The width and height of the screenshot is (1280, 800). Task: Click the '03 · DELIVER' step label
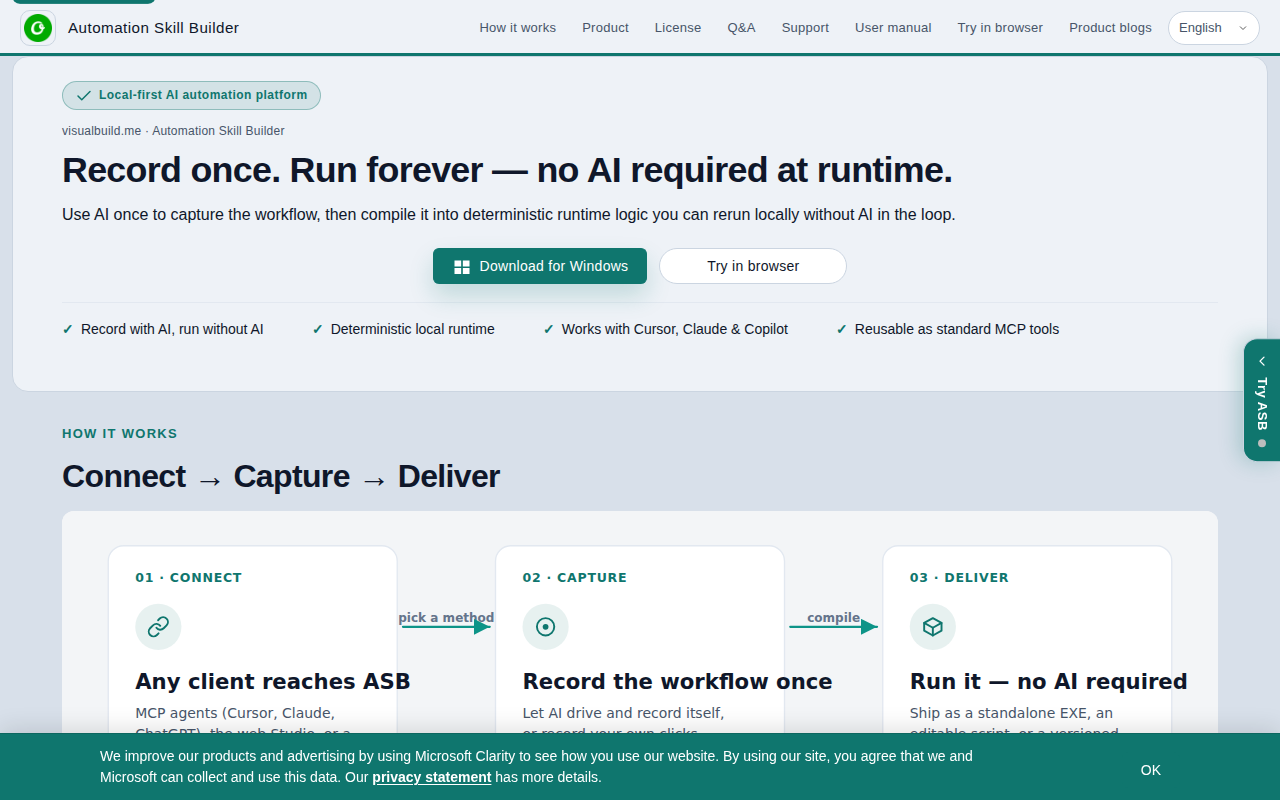coord(959,578)
